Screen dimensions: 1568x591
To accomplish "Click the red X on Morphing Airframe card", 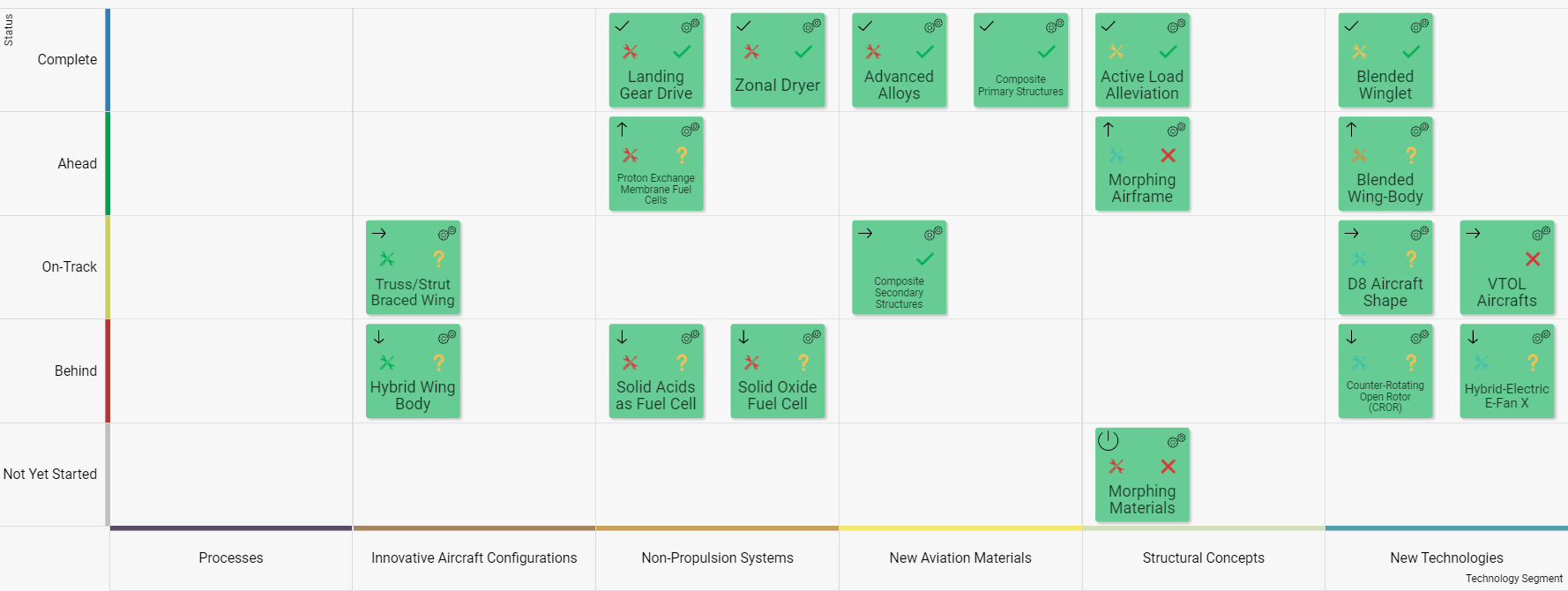I will [x=1169, y=155].
